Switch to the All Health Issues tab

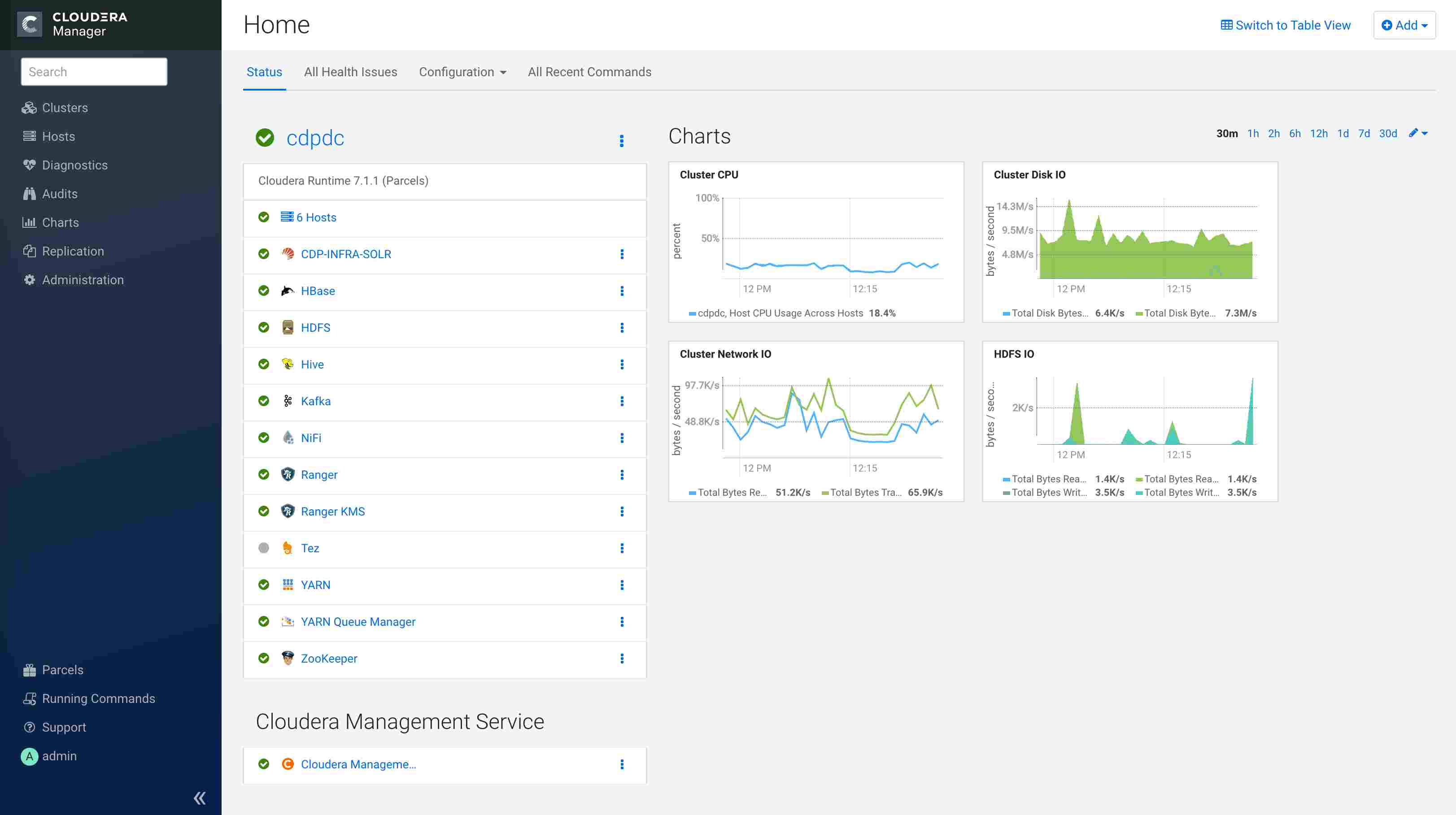click(350, 72)
